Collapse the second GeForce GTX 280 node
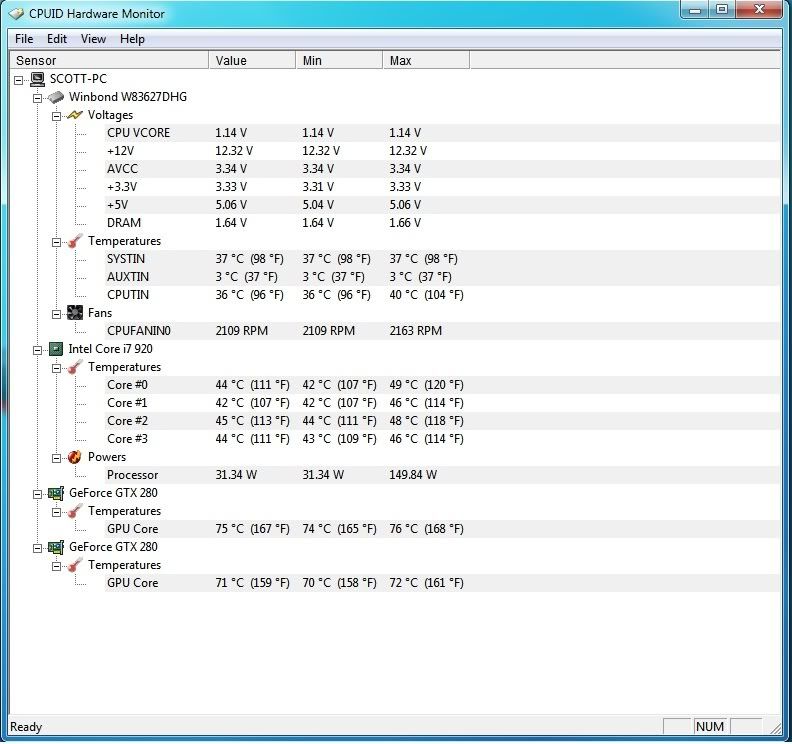792x744 pixels. [x=38, y=547]
